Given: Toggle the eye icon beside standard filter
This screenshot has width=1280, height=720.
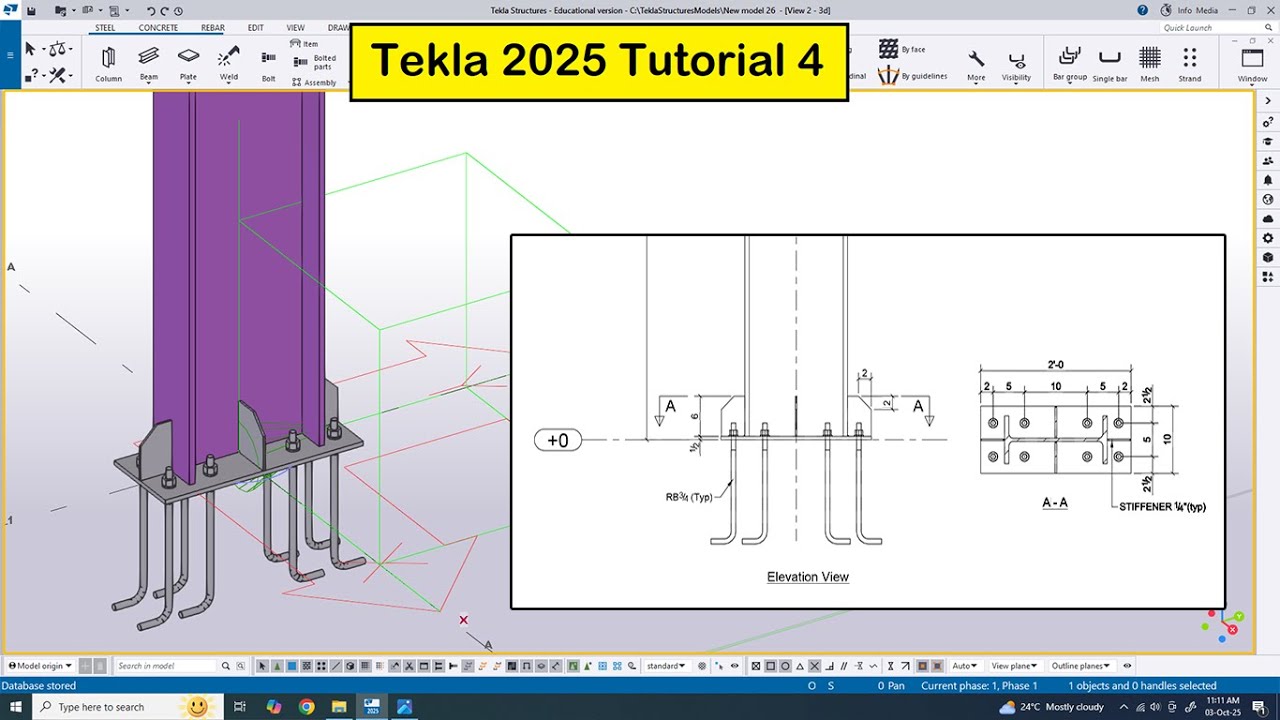Looking at the screenshot, I should (x=735, y=666).
